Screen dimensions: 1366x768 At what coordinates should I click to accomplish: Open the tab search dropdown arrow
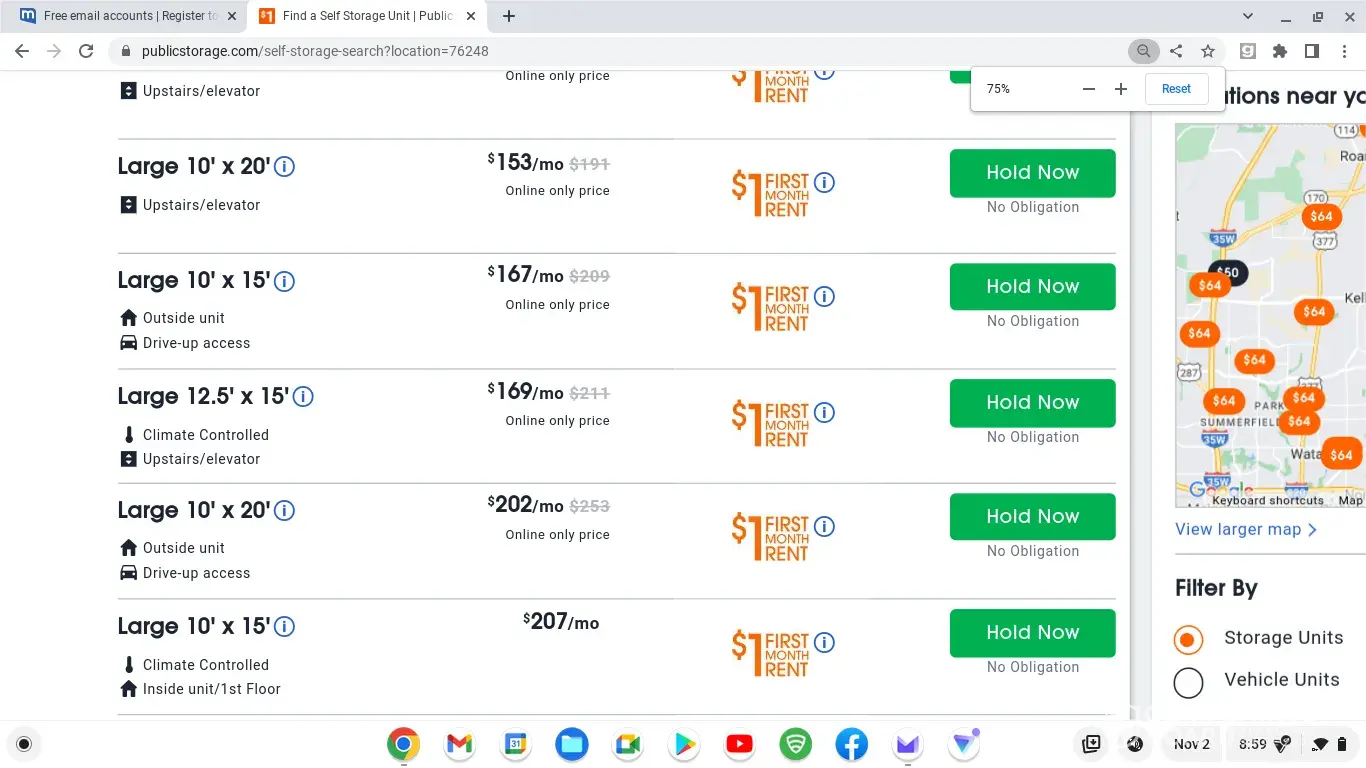coord(1248,16)
